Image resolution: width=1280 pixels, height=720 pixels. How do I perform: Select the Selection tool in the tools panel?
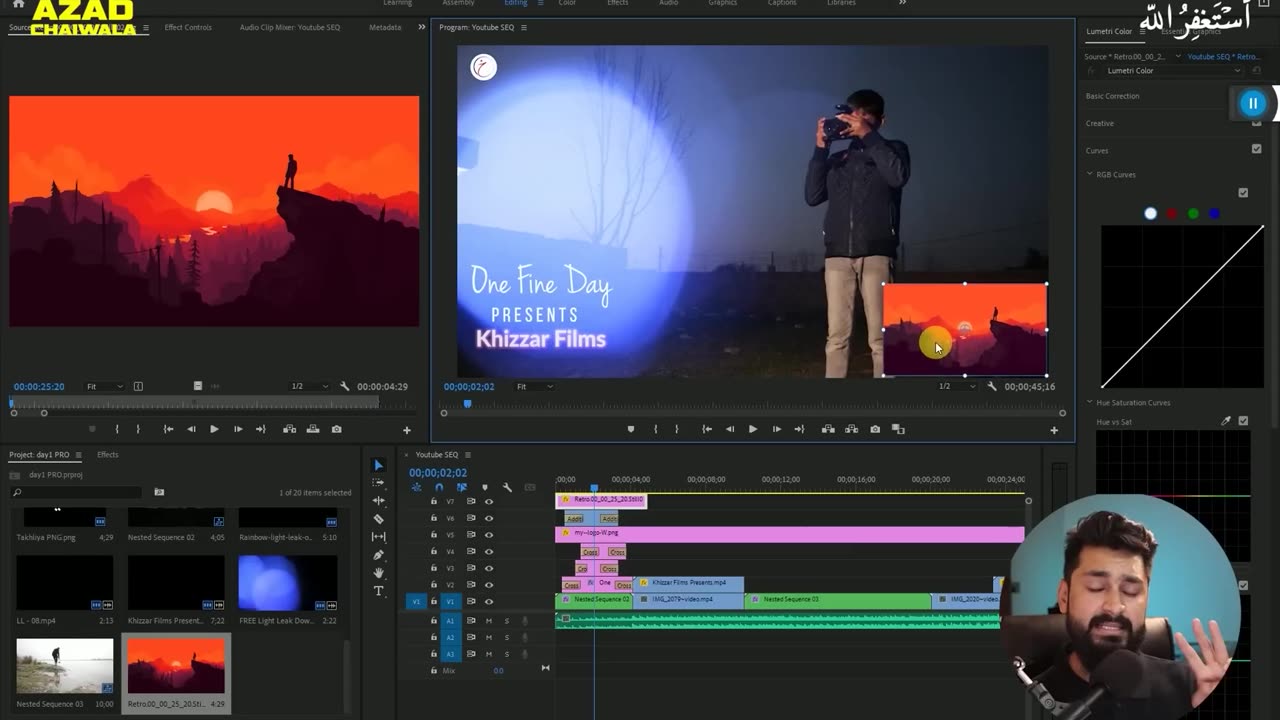tap(378, 465)
